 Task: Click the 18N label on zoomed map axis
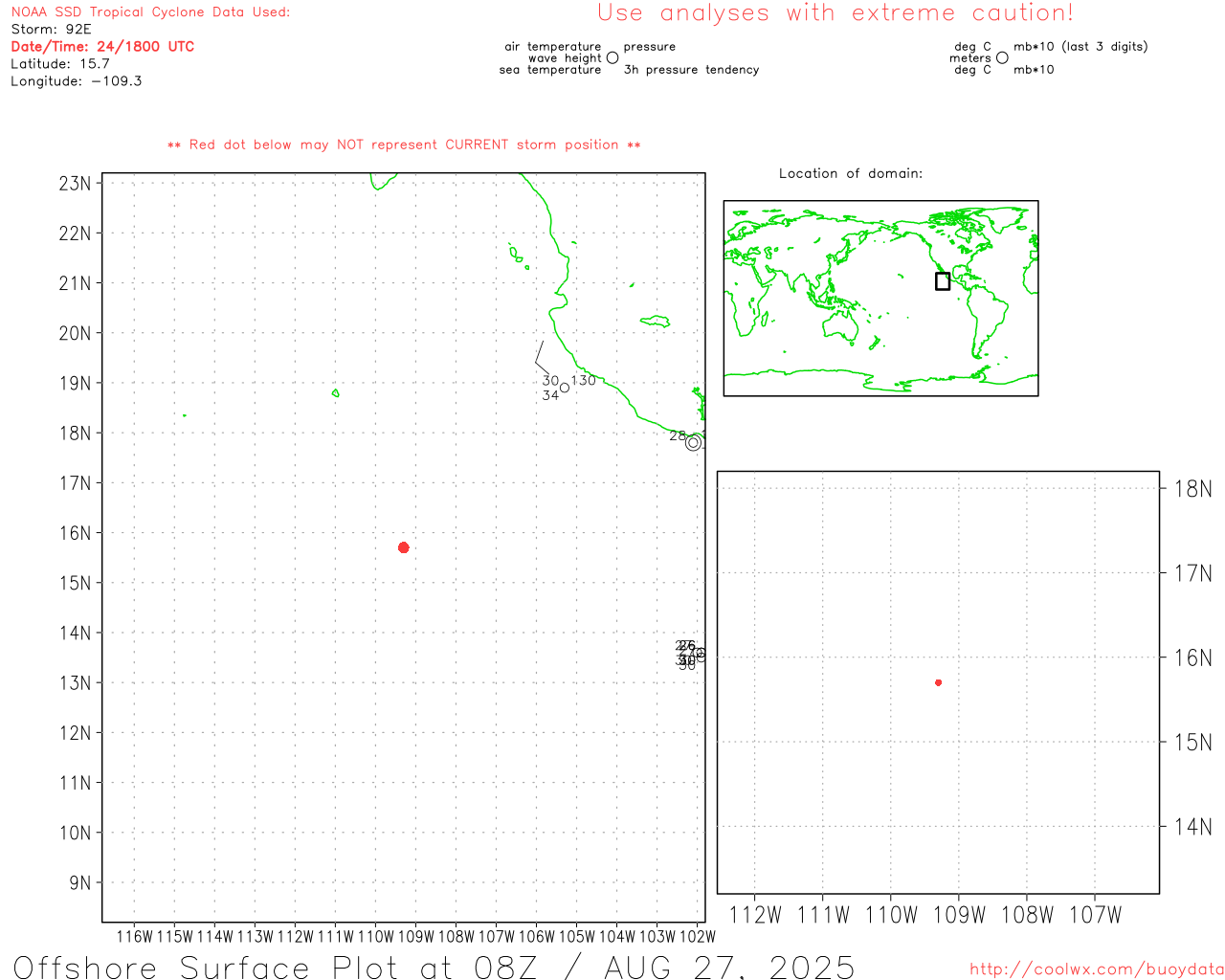(x=1192, y=489)
